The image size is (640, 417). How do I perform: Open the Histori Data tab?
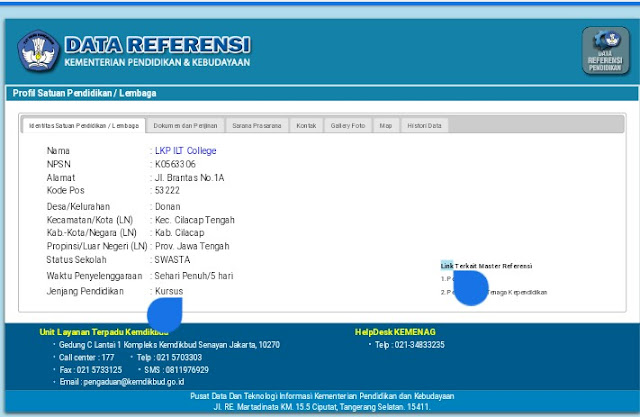pyautogui.click(x=424, y=126)
